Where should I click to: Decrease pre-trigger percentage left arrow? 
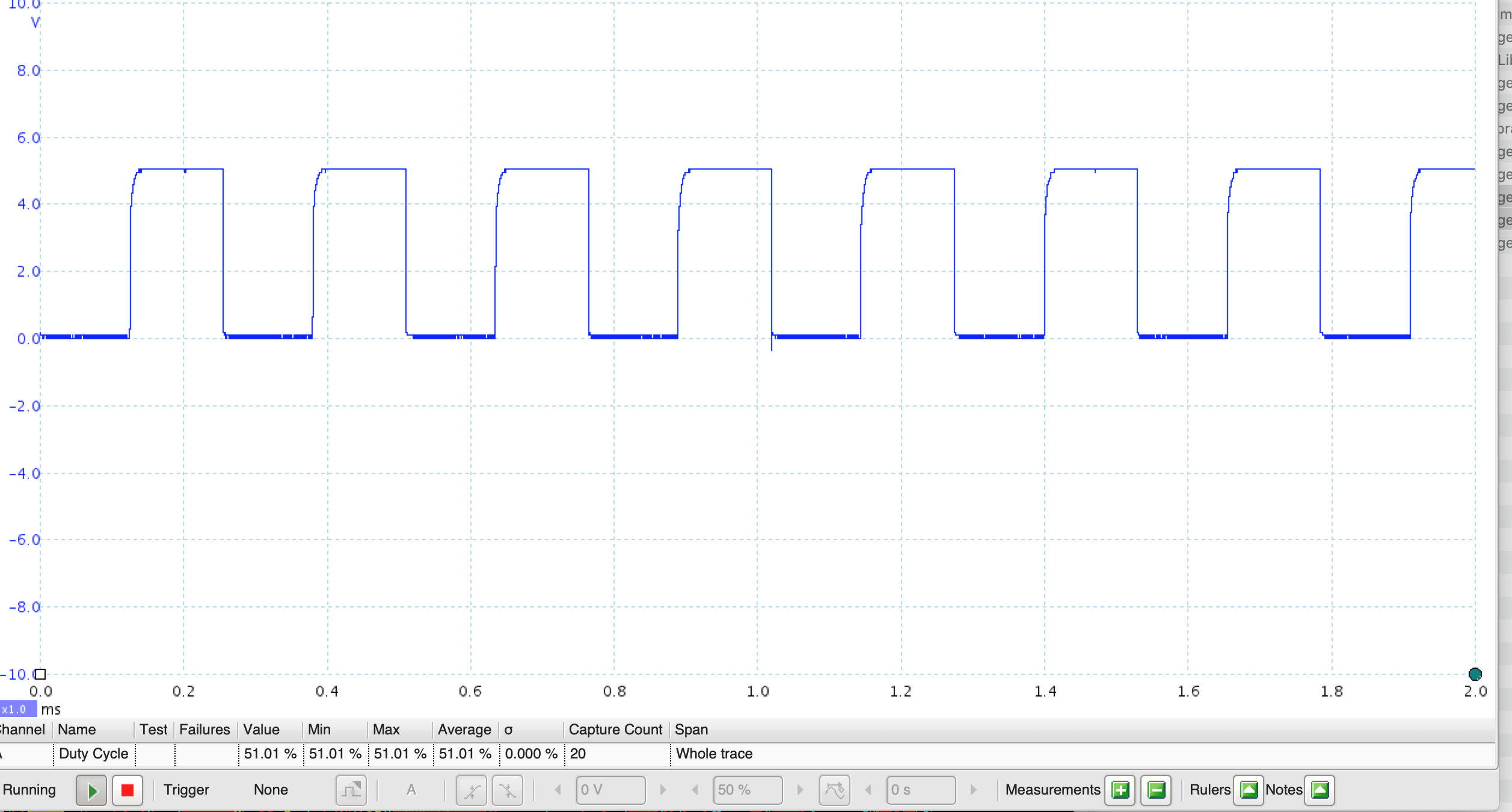pyautogui.click(x=695, y=790)
